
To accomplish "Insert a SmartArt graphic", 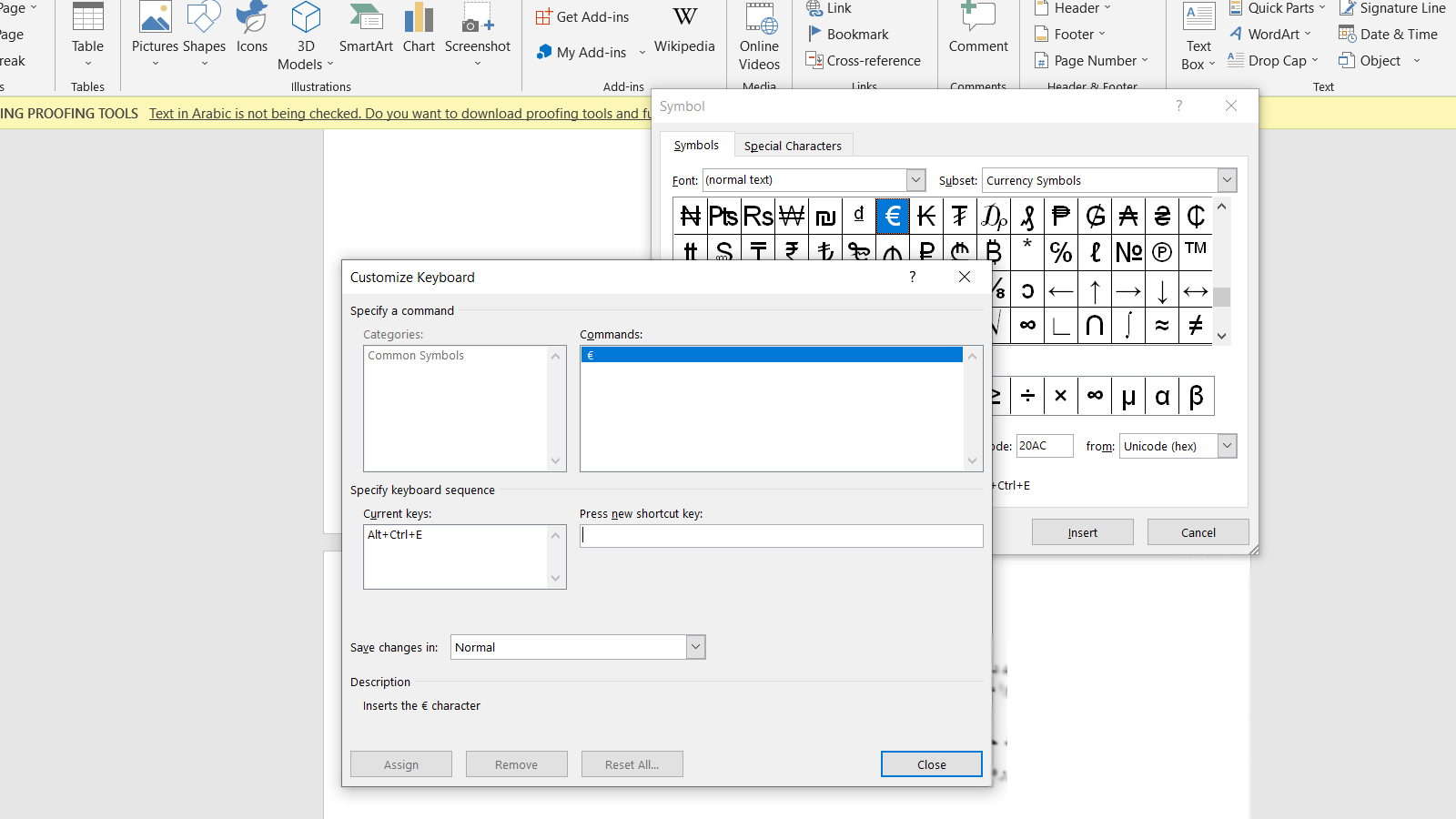I will pos(366,29).
